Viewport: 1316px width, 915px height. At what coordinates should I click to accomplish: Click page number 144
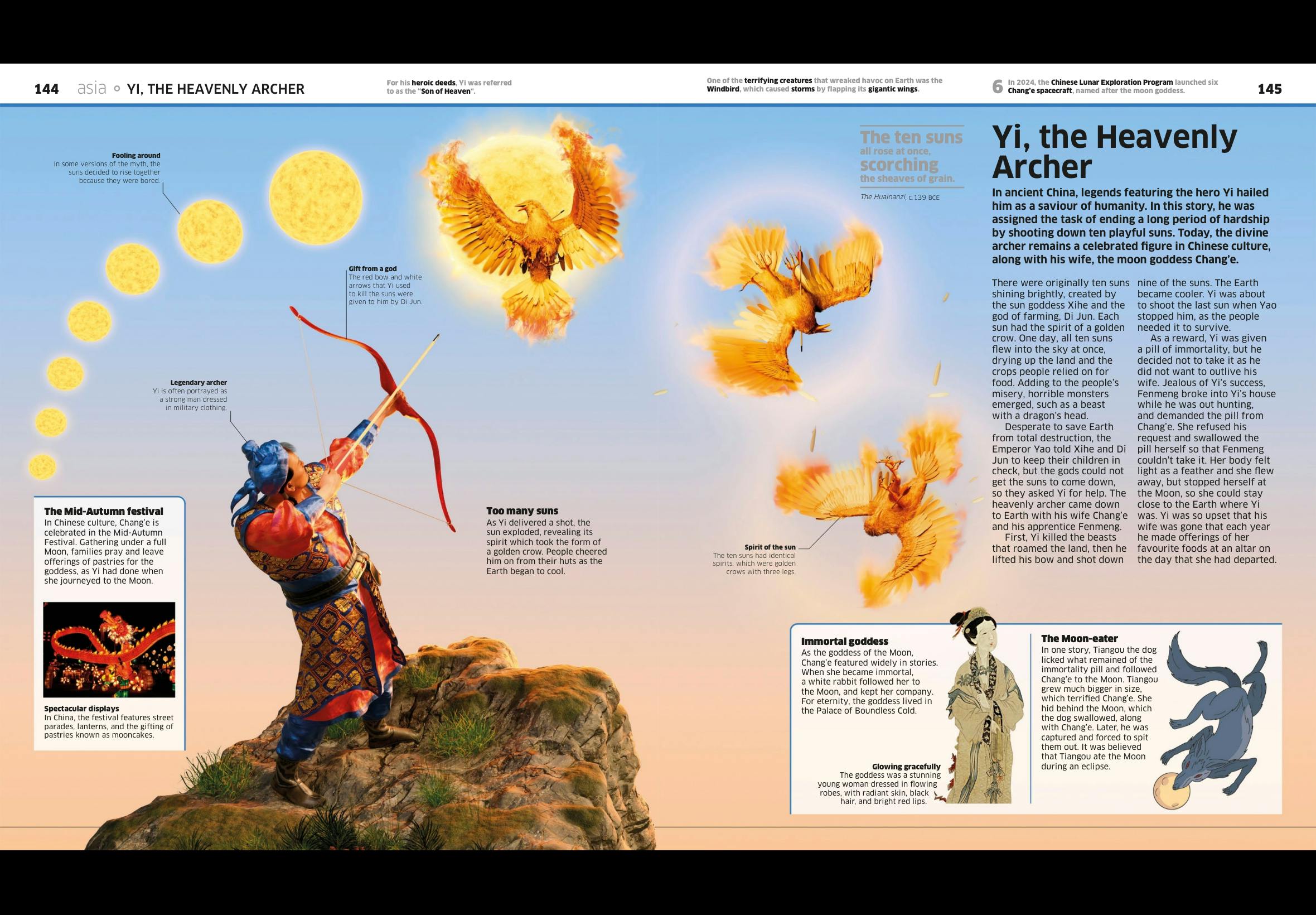46,89
